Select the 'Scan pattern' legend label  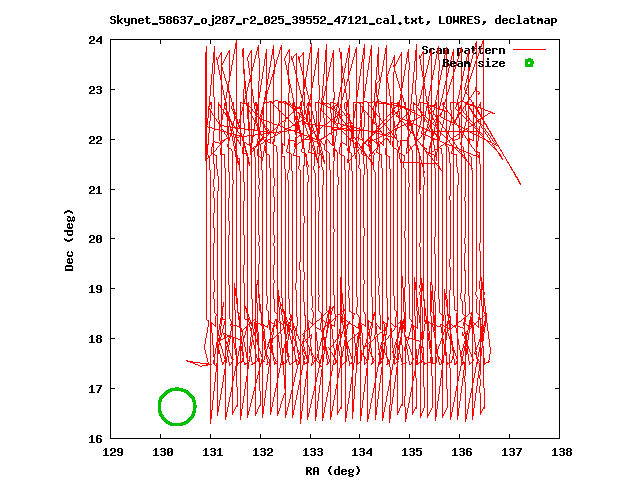click(463, 50)
